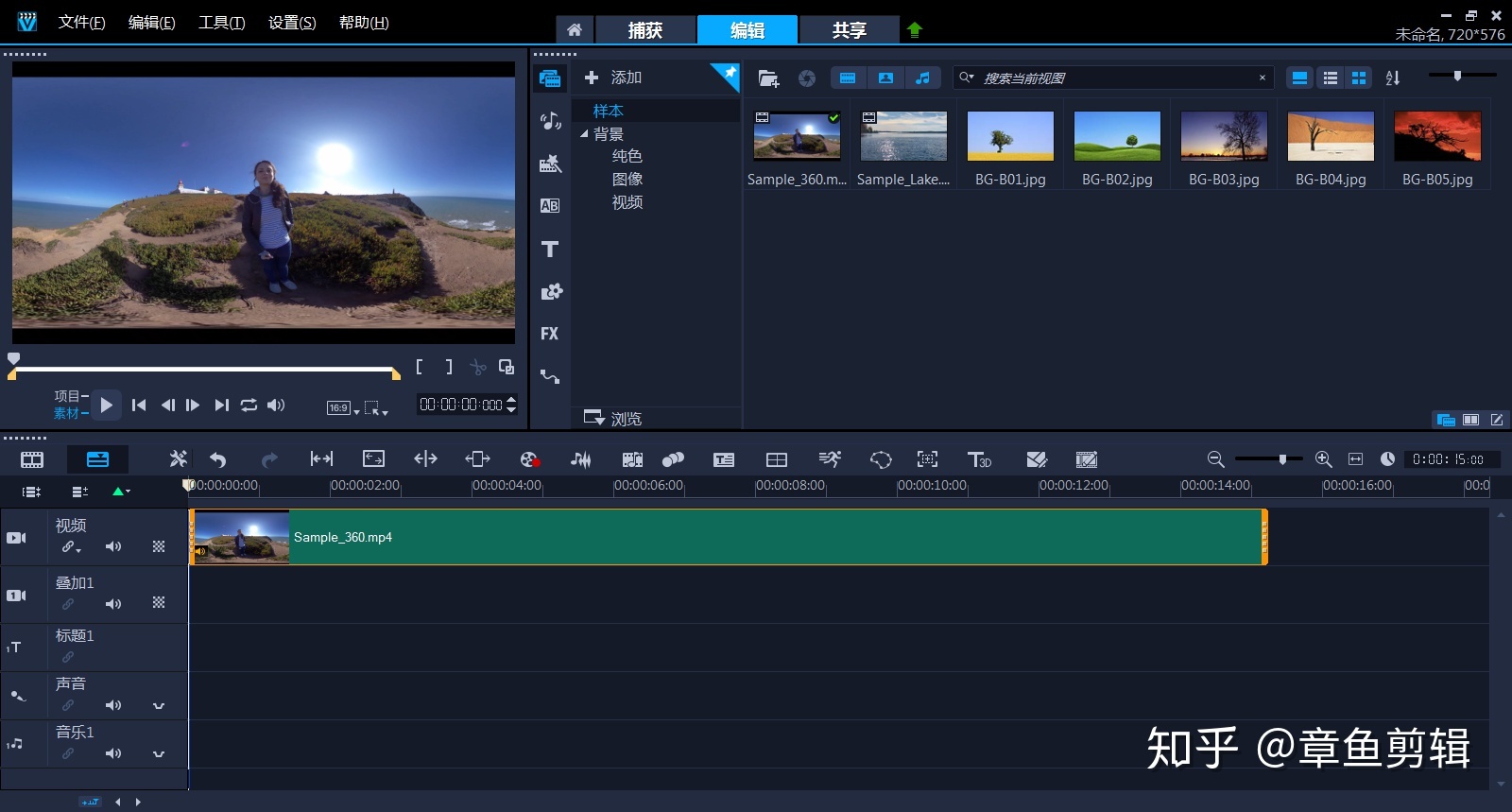Play the project in preview

[106, 405]
